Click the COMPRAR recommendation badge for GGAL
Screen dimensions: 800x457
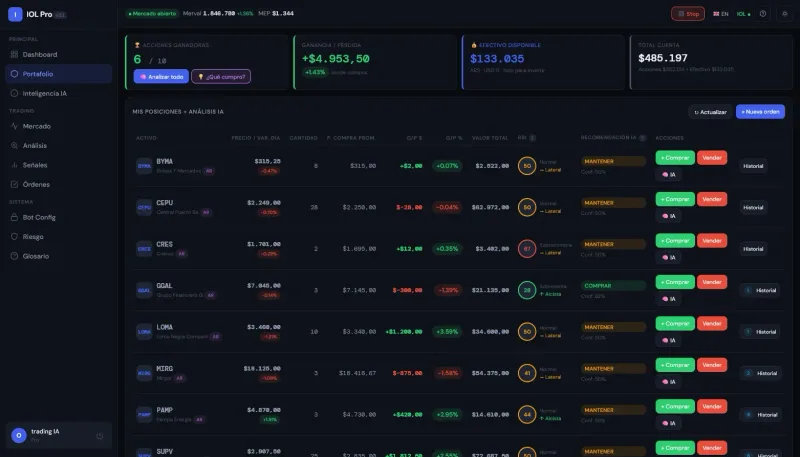(614, 286)
